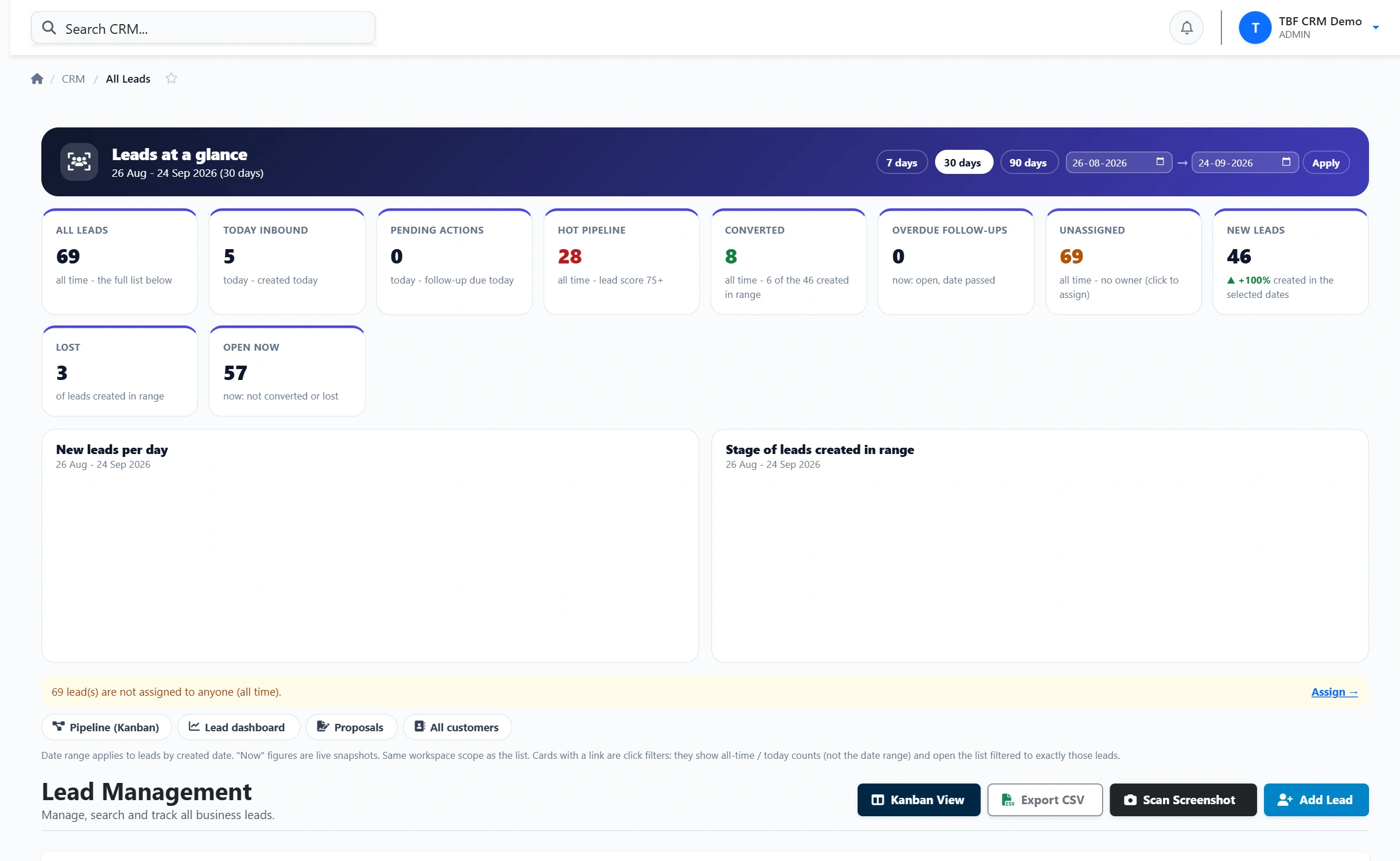Select the 7 days range
Image resolution: width=1400 pixels, height=861 pixels.
click(x=902, y=162)
